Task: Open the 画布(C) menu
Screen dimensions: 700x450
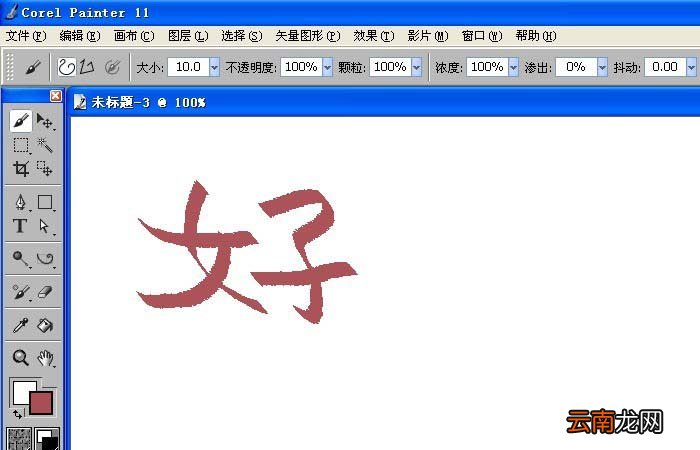Action: (x=134, y=36)
